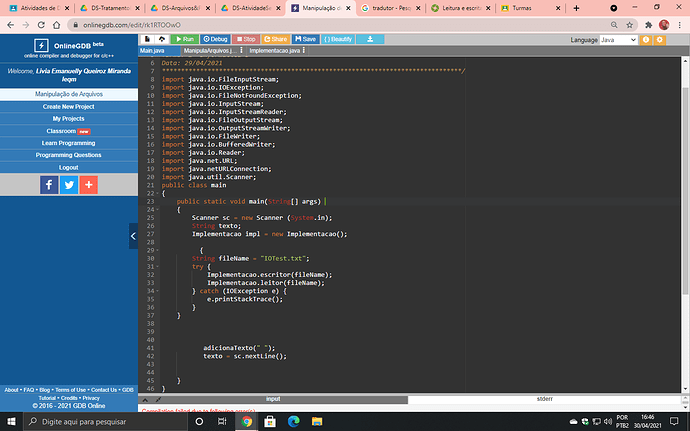Open browser home page icon
The image size is (690, 431).
[x=56, y=25]
